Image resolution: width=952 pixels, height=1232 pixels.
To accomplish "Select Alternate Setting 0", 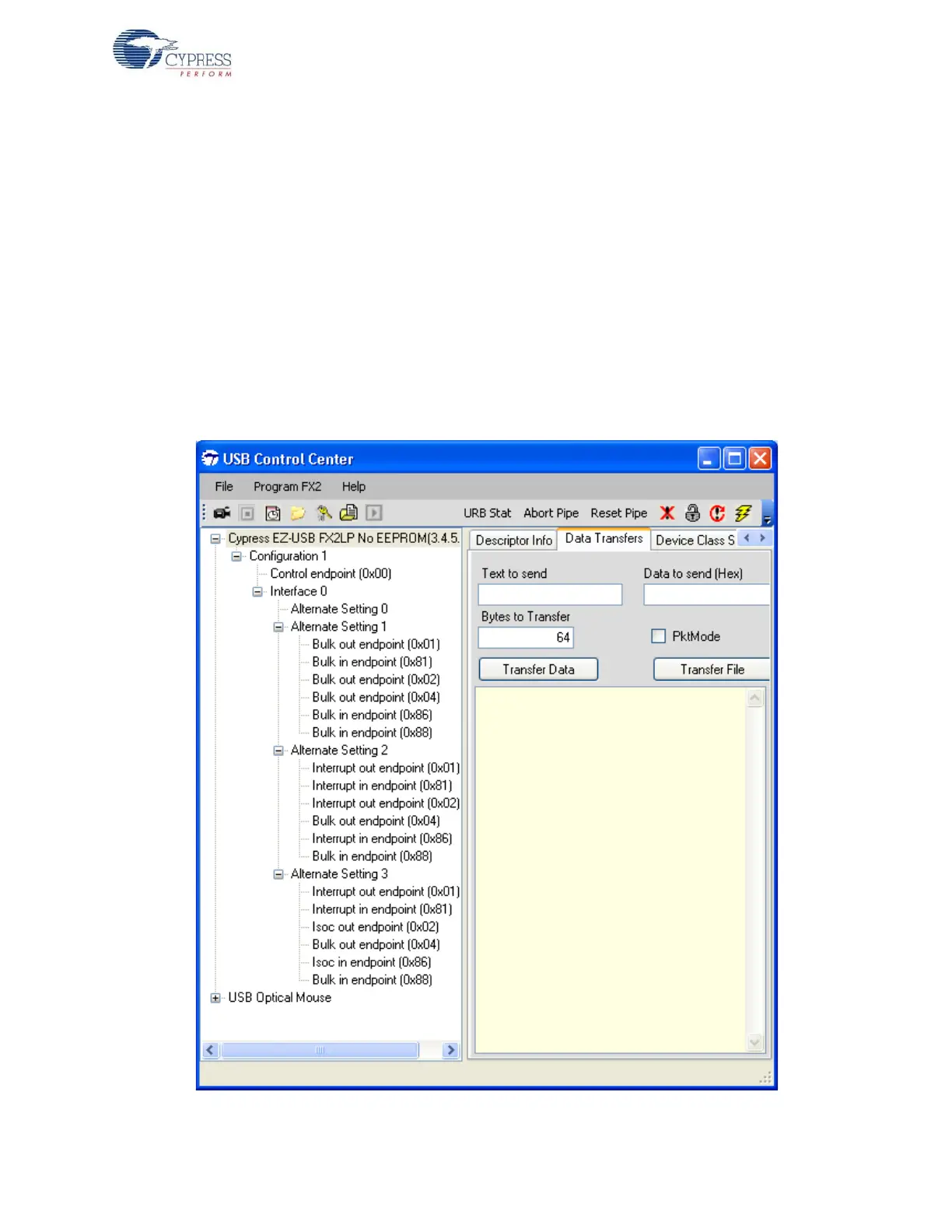I will [x=339, y=610].
